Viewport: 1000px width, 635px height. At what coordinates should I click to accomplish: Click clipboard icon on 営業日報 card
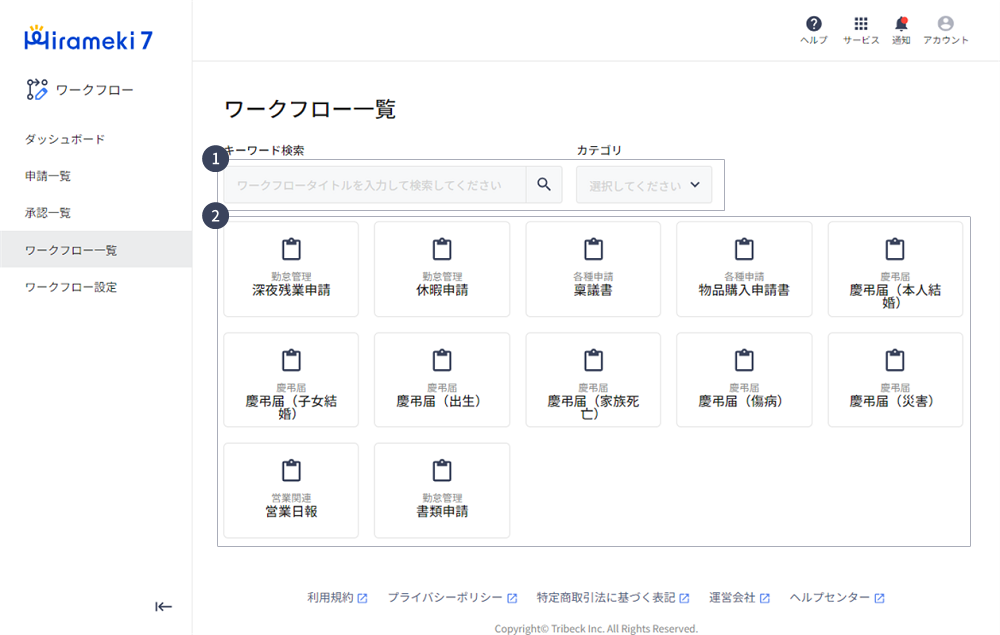[291, 471]
